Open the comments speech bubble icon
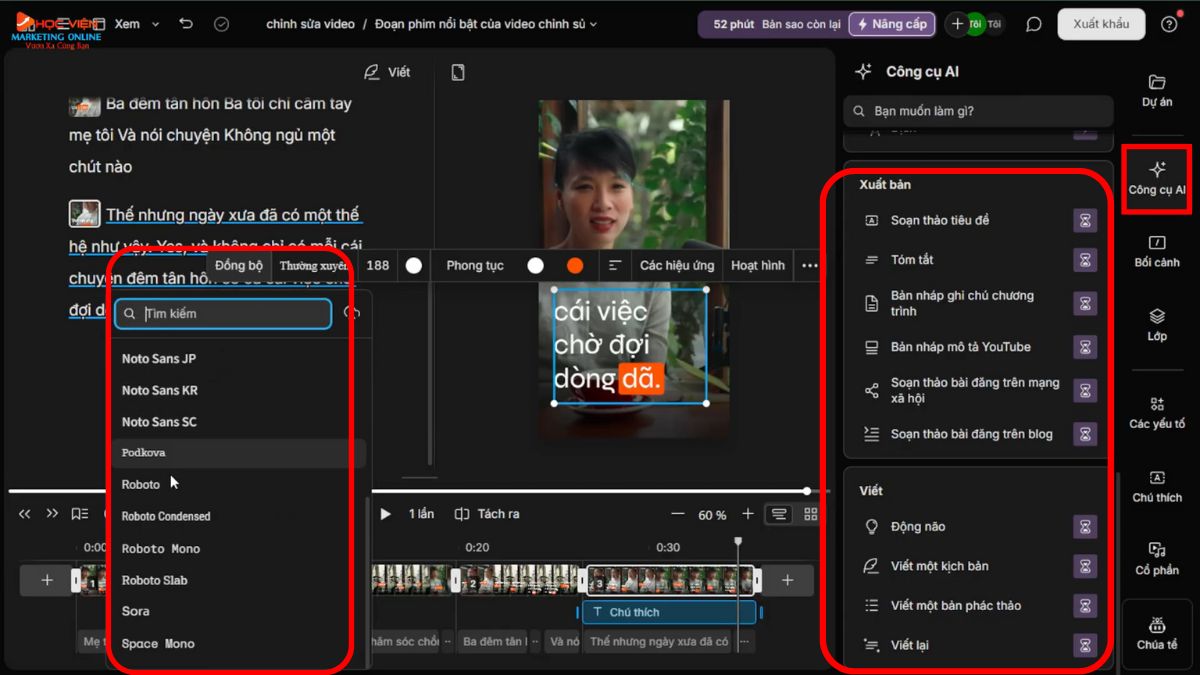 click(x=1034, y=24)
